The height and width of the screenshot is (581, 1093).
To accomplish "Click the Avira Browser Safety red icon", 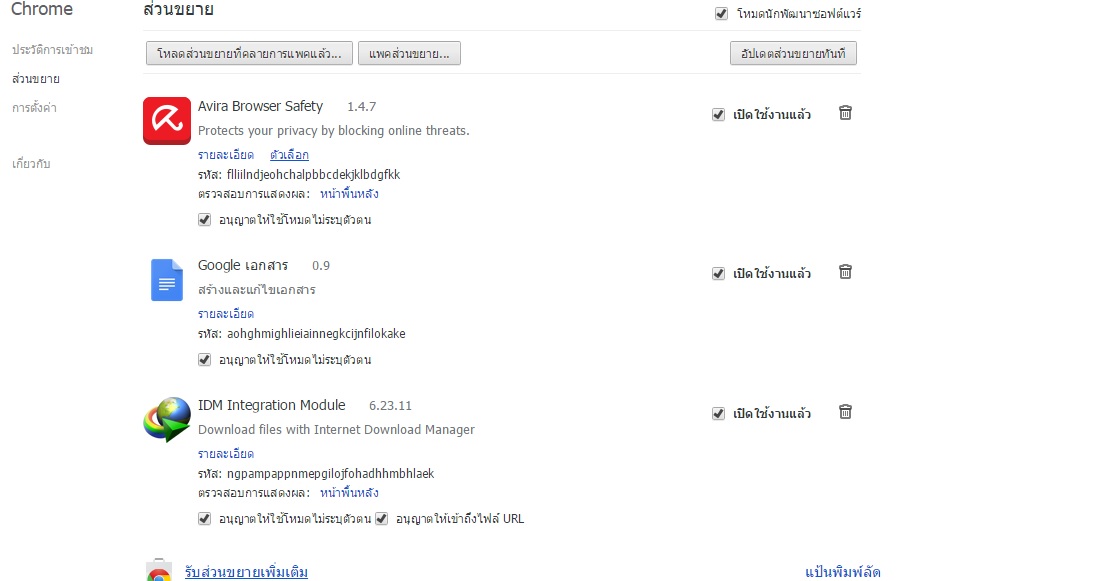I will point(167,121).
